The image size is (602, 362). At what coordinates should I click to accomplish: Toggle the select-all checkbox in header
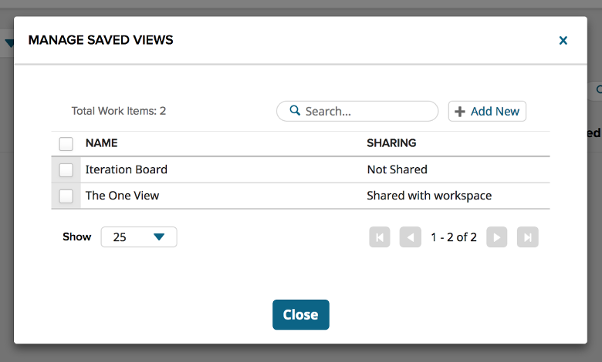(x=66, y=144)
